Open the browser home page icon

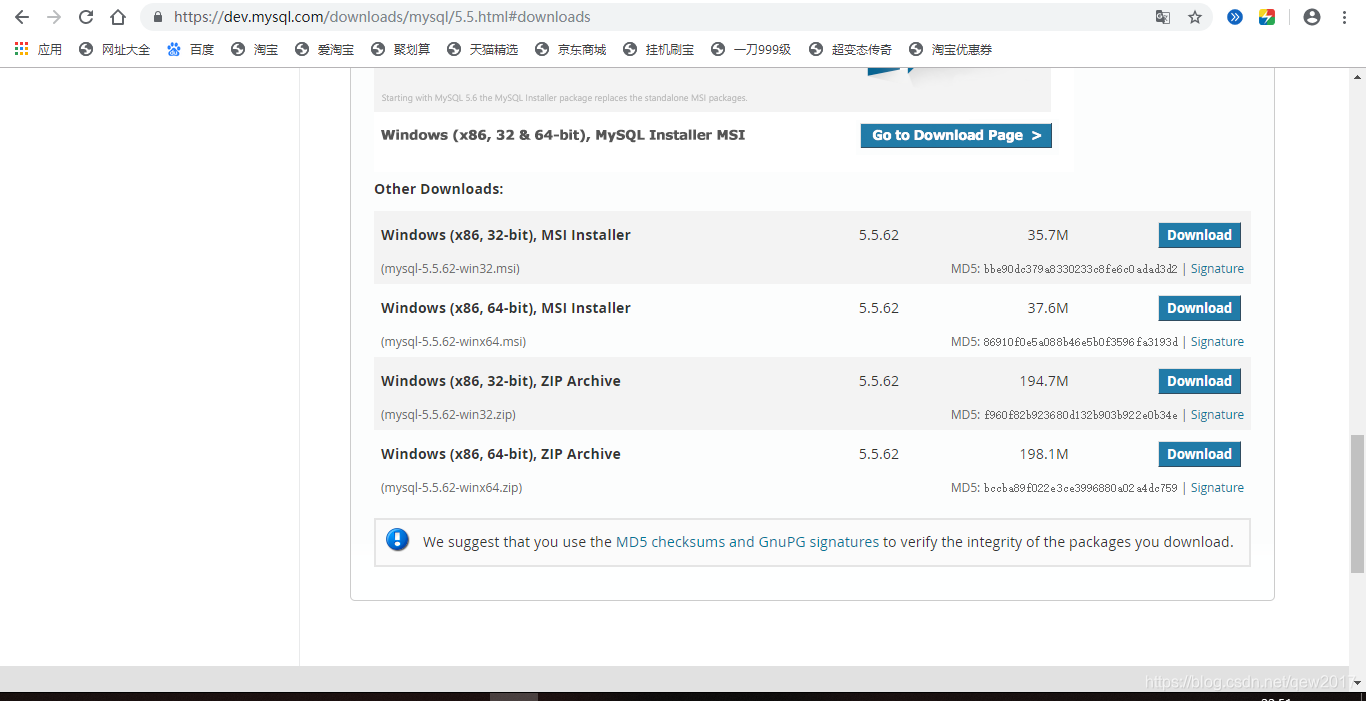click(x=118, y=17)
